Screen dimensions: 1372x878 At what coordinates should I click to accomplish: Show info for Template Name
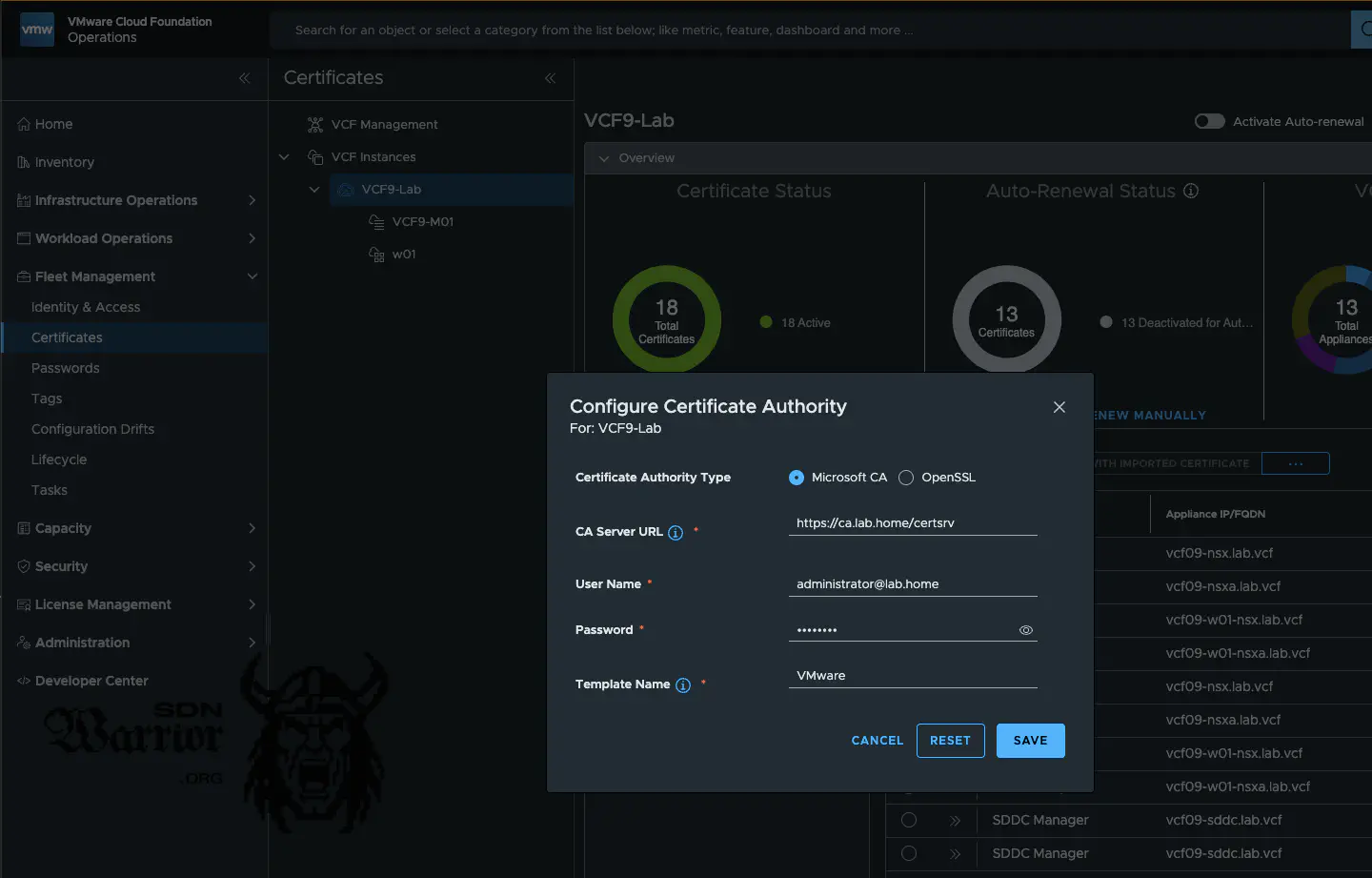[683, 685]
